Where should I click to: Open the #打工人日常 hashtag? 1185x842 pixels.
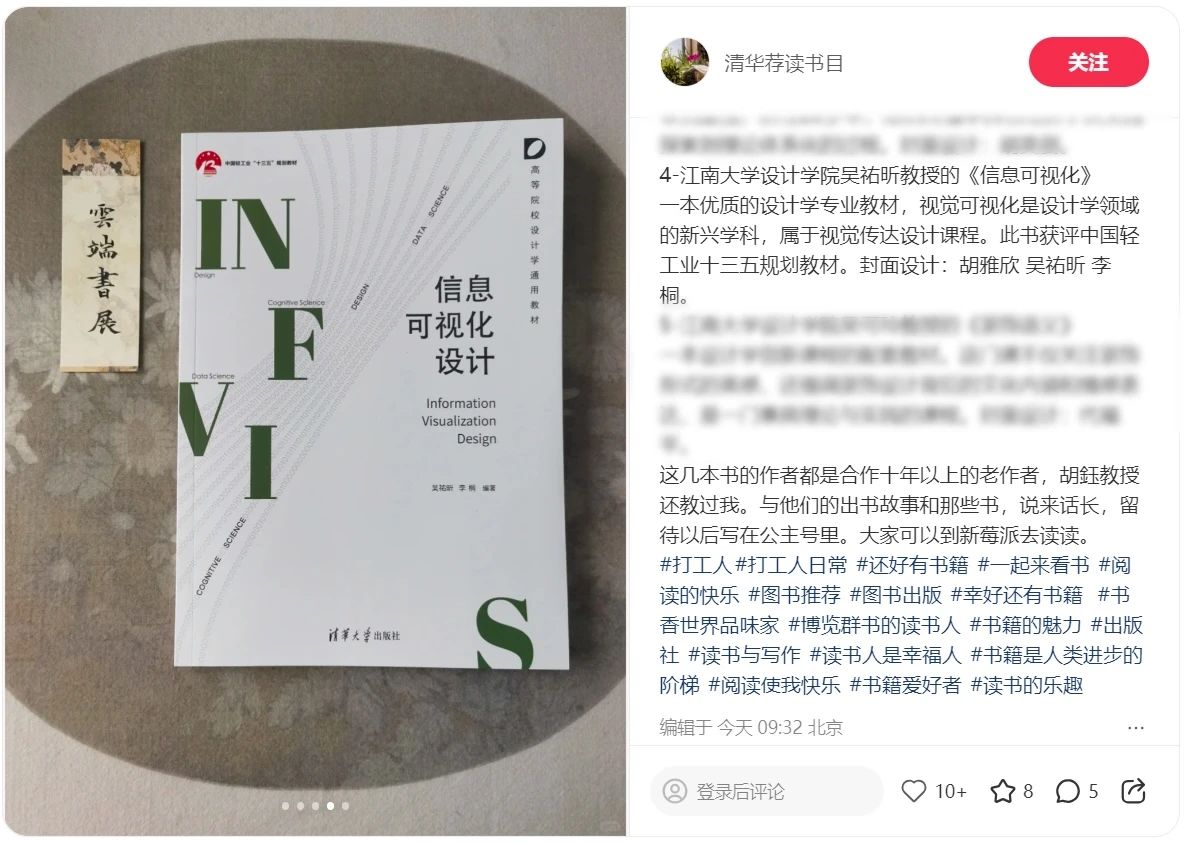click(791, 565)
